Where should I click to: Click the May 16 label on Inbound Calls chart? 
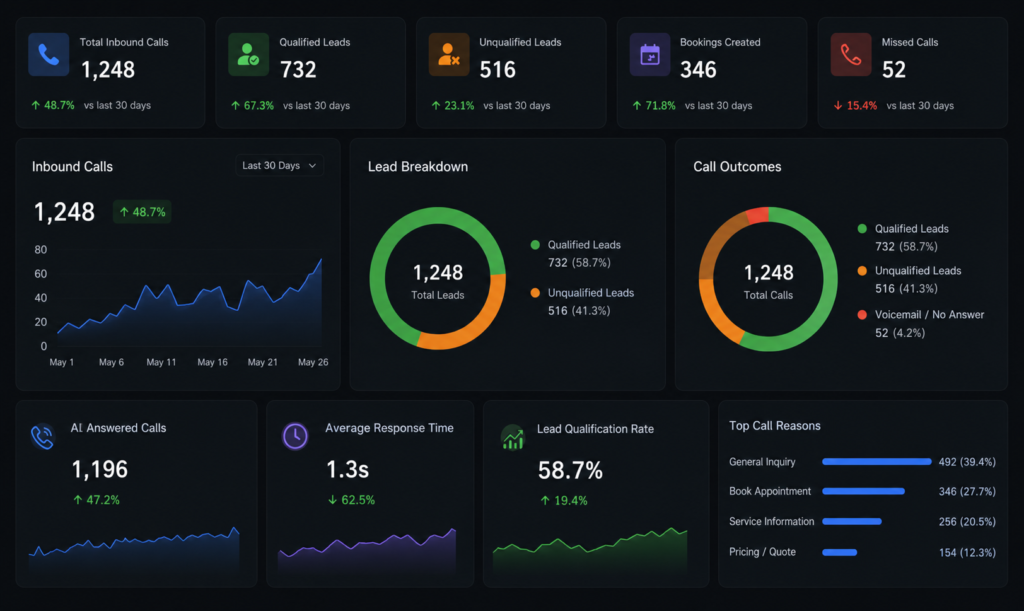point(212,362)
